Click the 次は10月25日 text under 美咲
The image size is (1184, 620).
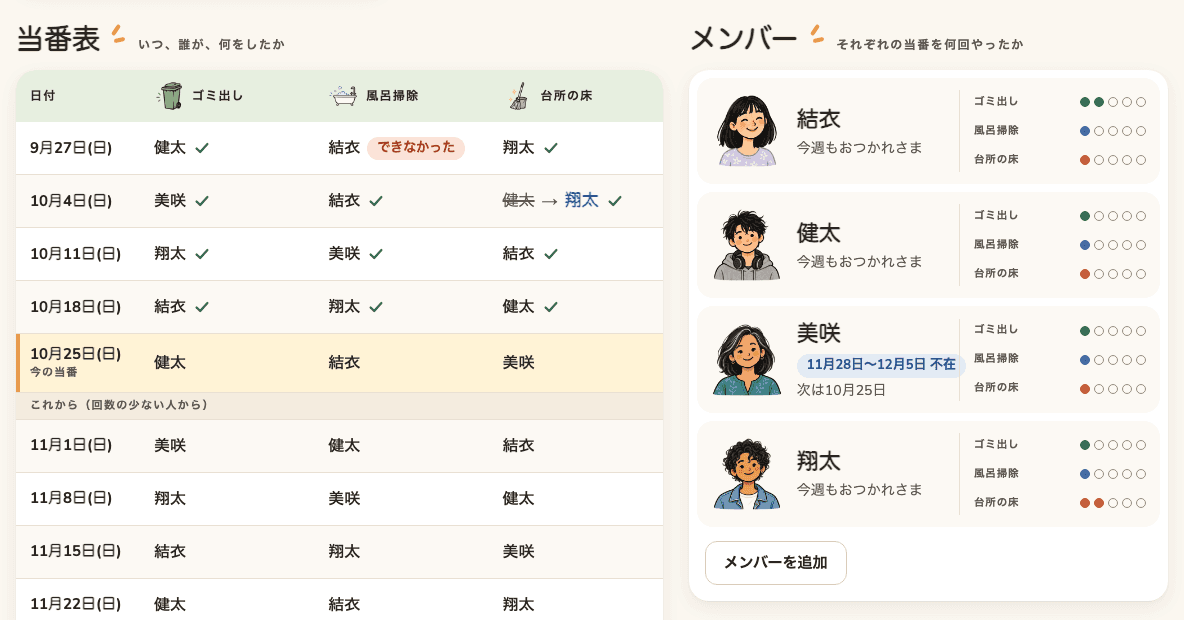point(841,390)
